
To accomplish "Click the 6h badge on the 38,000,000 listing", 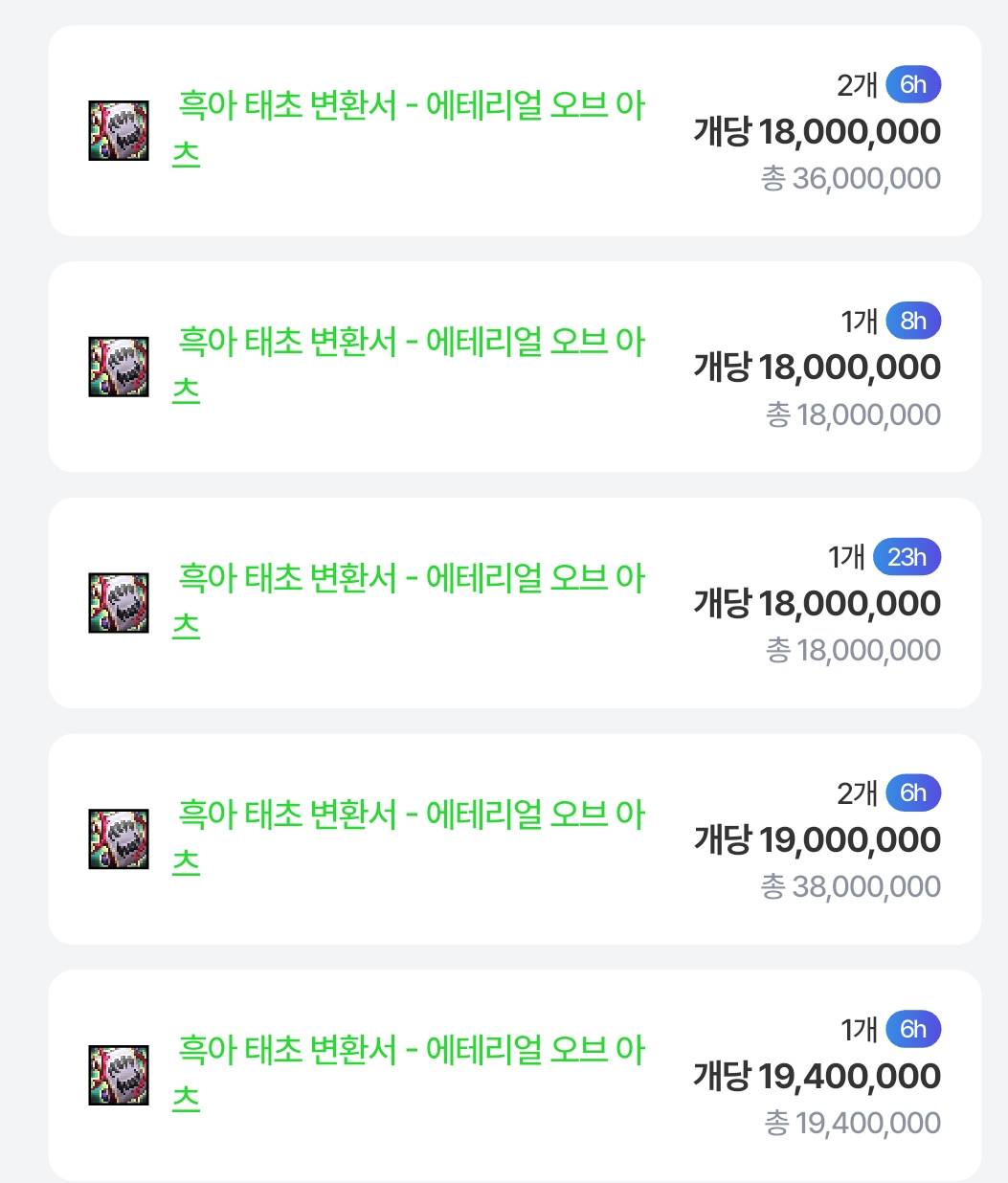I will pos(913,793).
